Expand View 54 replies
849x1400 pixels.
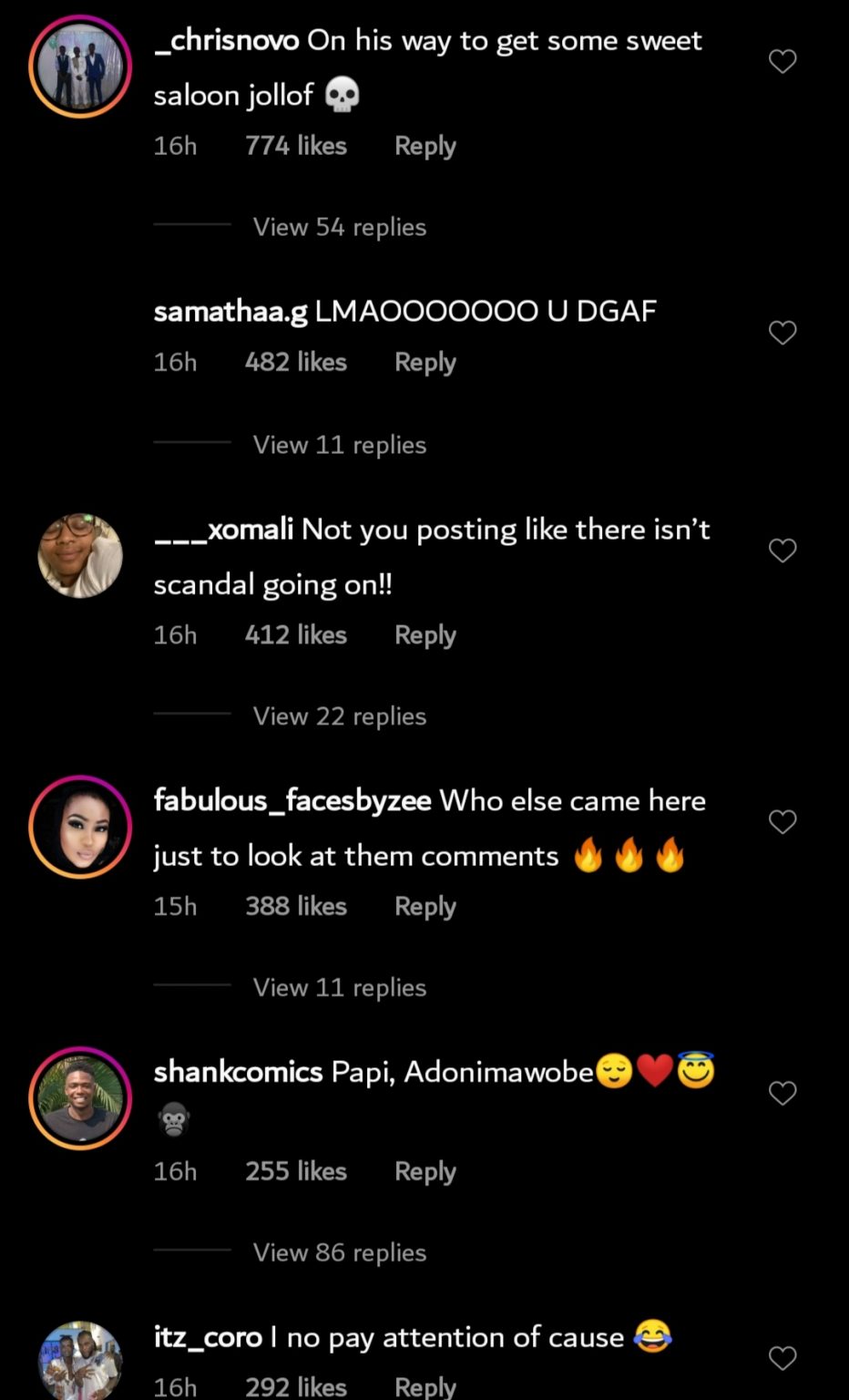pos(339,227)
